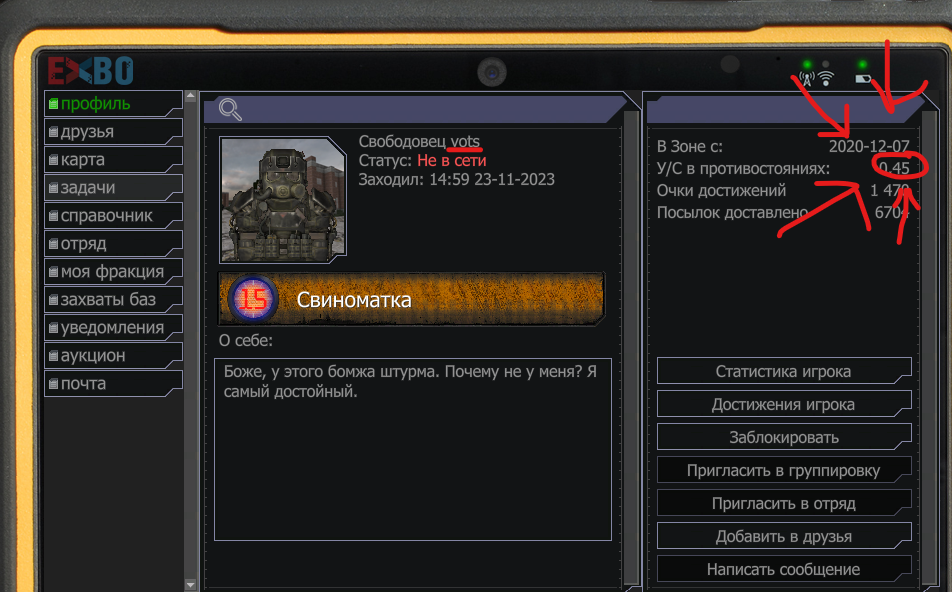The image size is (952, 592).
Task: Click the battery indicator icon
Action: [x=863, y=79]
